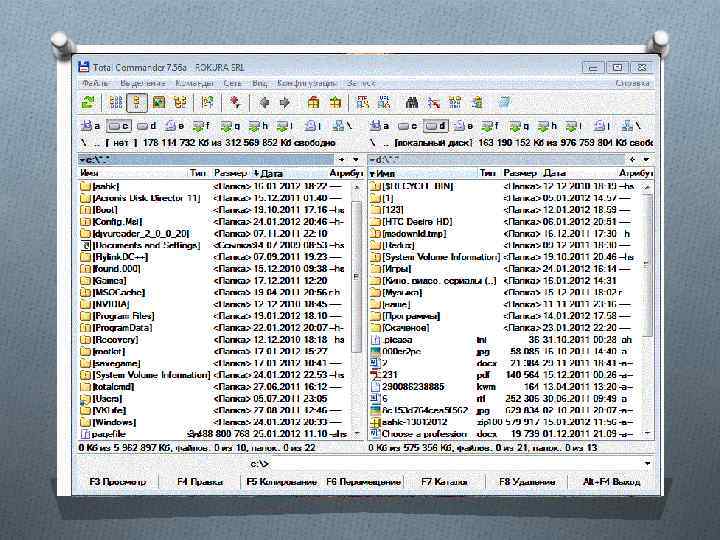Image resolution: width=720 pixels, height=540 pixels.
Task: Click F8 Удаление button
Action: pyautogui.click(x=527, y=482)
